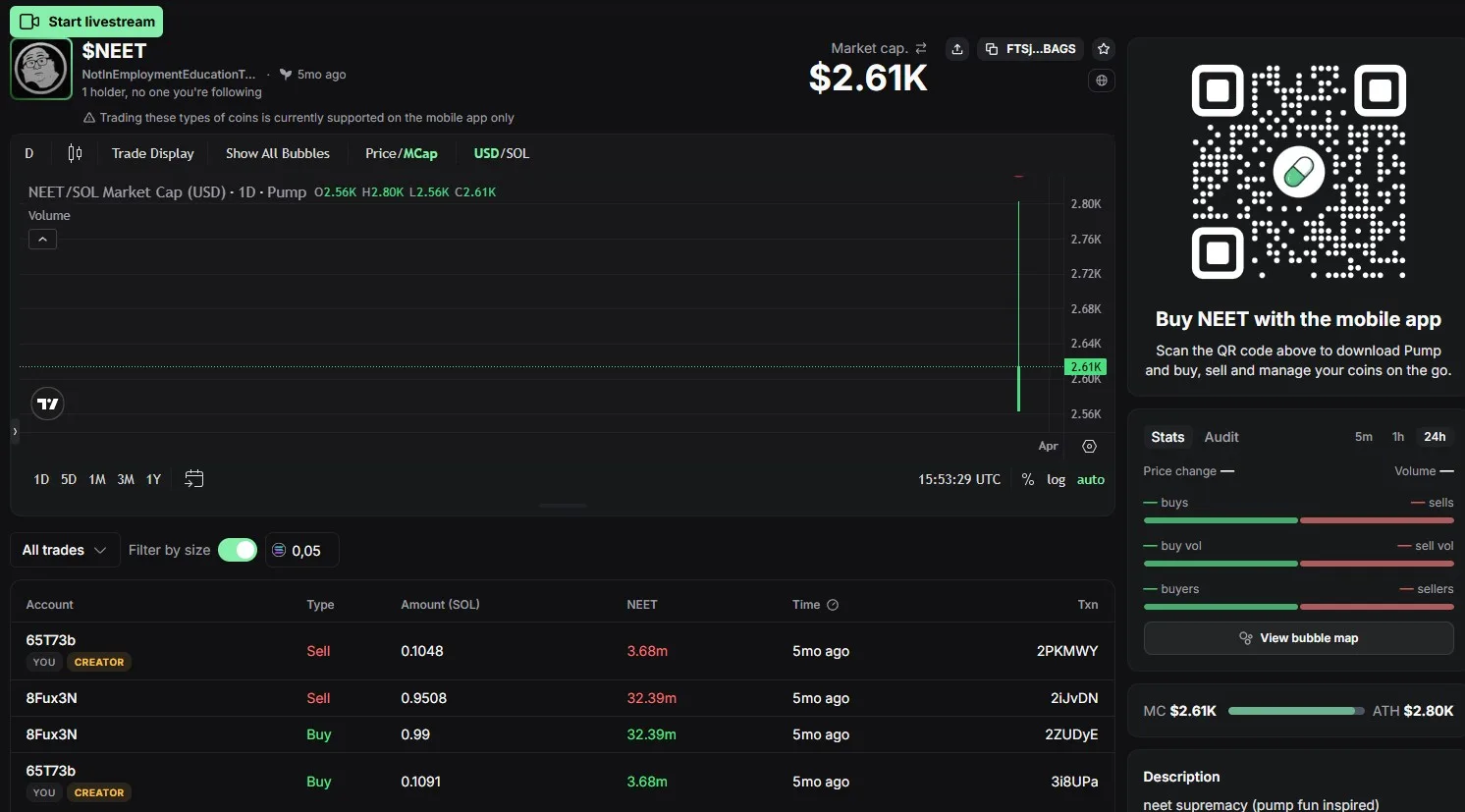Click the Time column header
1465x812 pixels.
click(806, 605)
